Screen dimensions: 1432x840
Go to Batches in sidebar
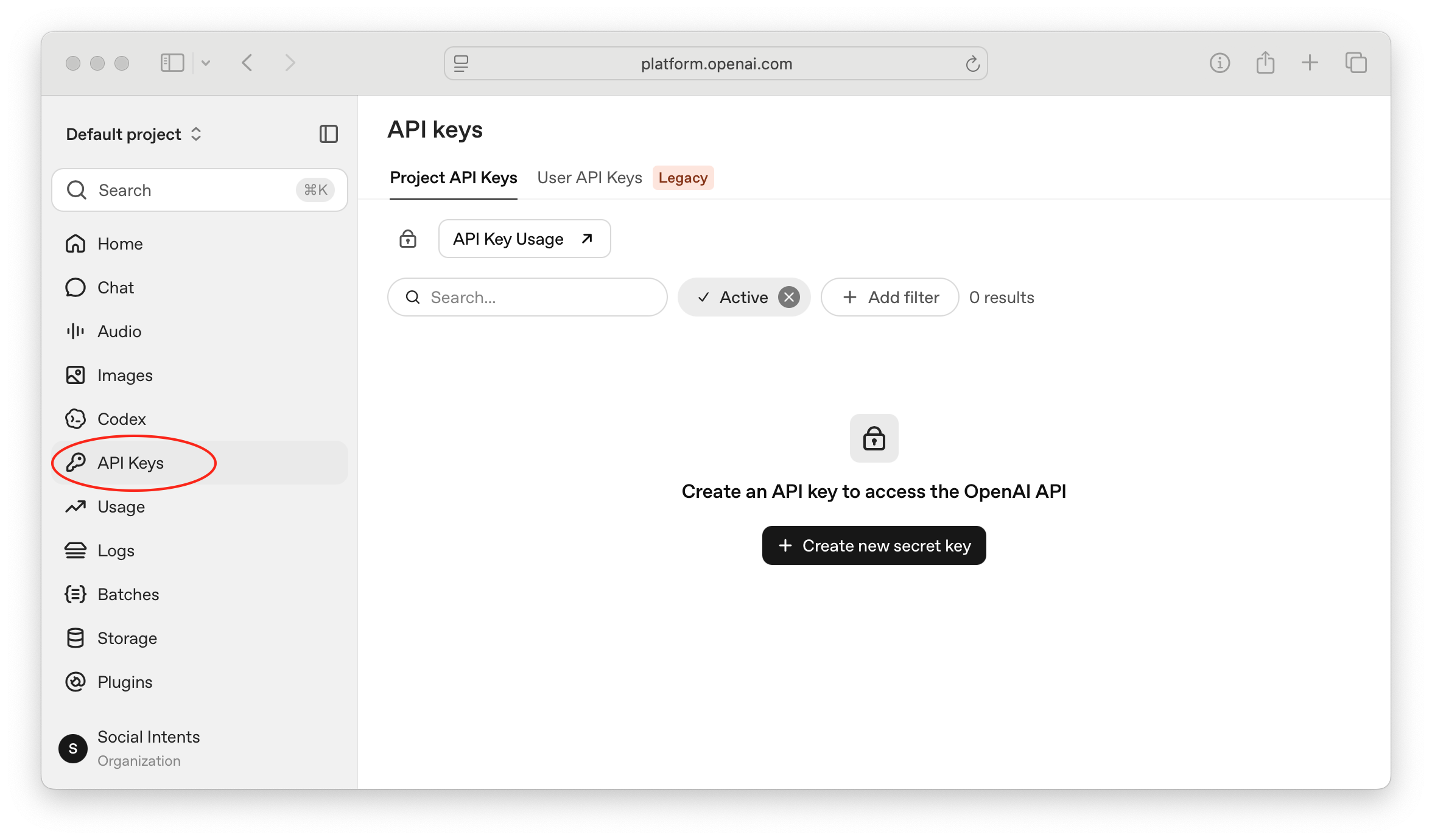pyautogui.click(x=200, y=594)
